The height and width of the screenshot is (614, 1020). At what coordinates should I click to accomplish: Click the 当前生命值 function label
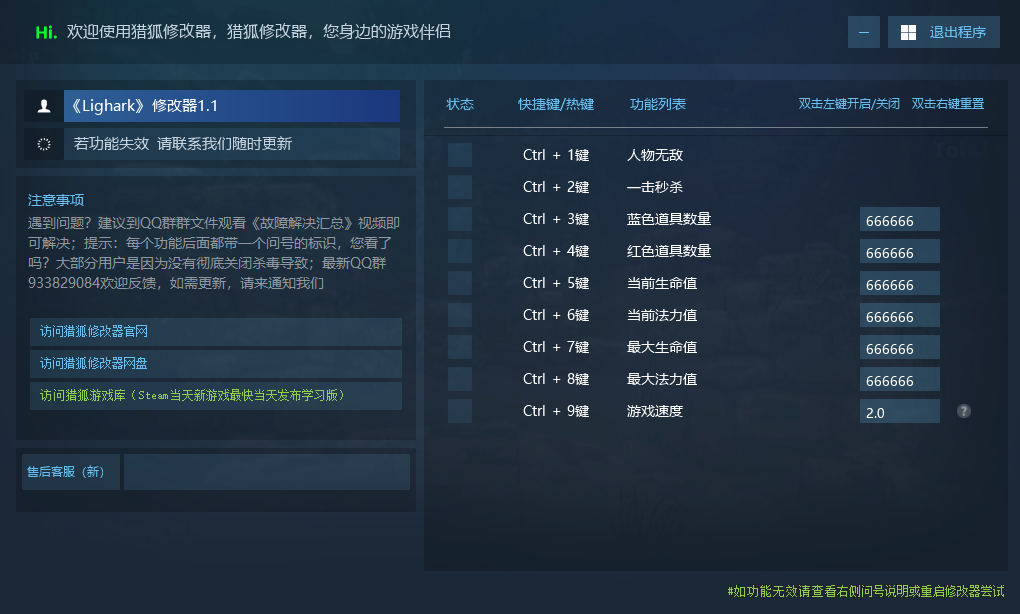click(x=662, y=283)
